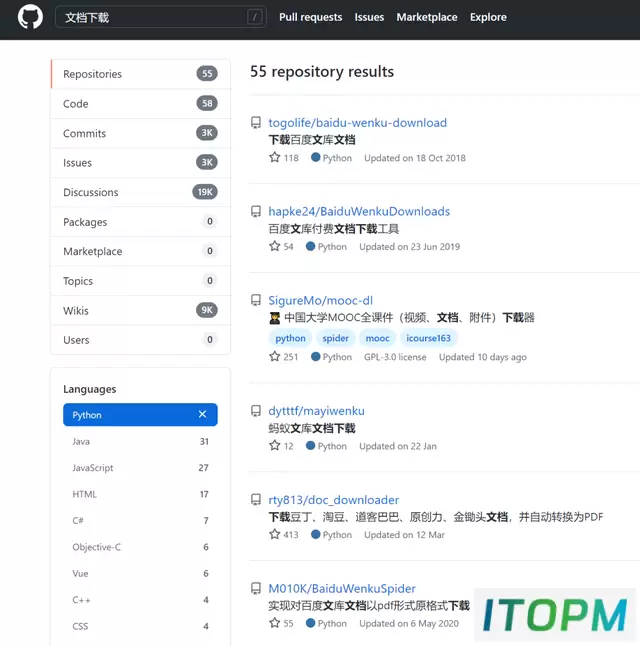Select the Wikis results filter
The height and width of the screenshot is (646, 640).
pos(141,311)
